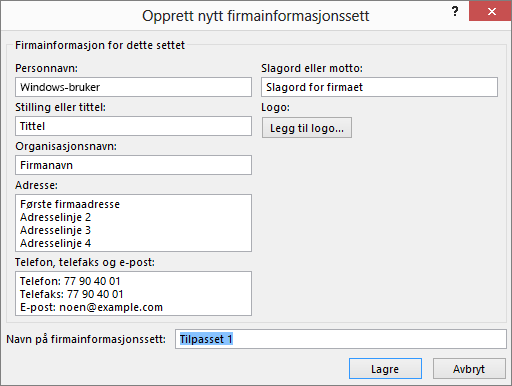This screenshot has height=386, width=512.
Task: Click the line 'Adresselinje 3'
Action: click(x=55, y=230)
